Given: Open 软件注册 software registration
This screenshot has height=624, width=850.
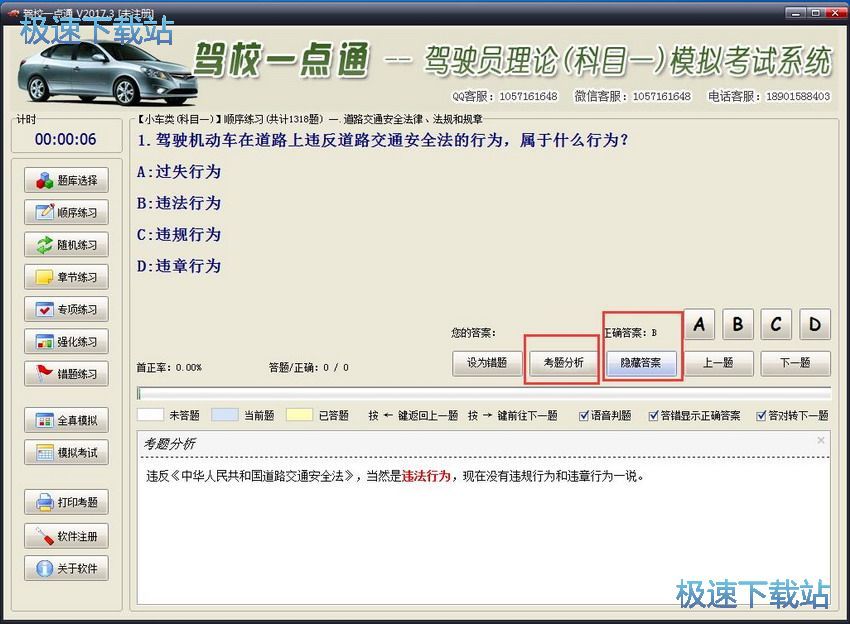Looking at the screenshot, I should [66, 536].
